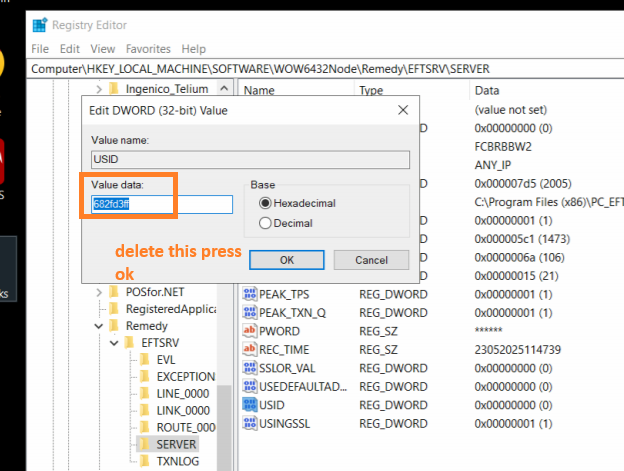Click the registry path address bar
624x471 pixels.
click(x=326, y=69)
